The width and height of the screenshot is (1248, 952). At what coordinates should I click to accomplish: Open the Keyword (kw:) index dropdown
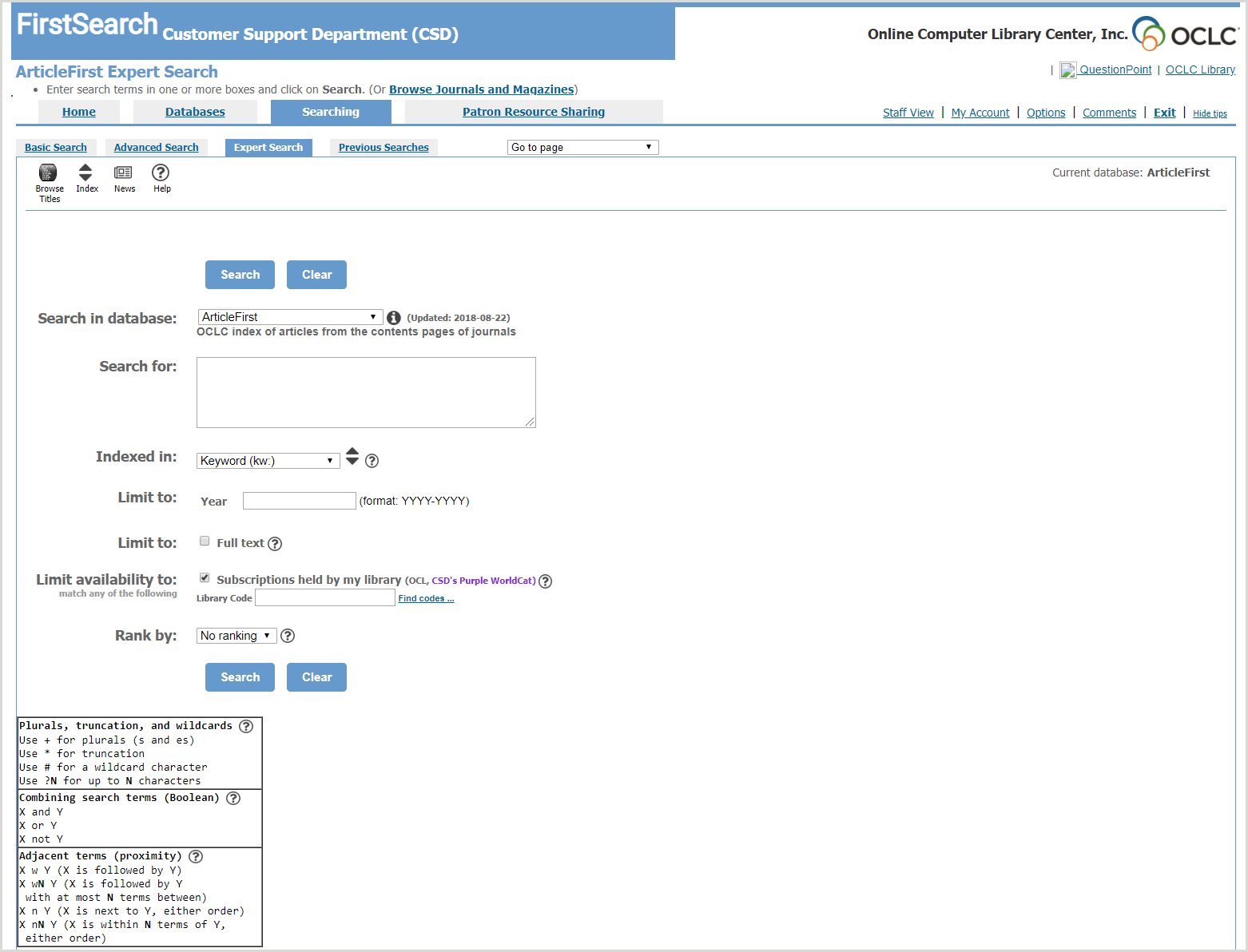click(268, 461)
